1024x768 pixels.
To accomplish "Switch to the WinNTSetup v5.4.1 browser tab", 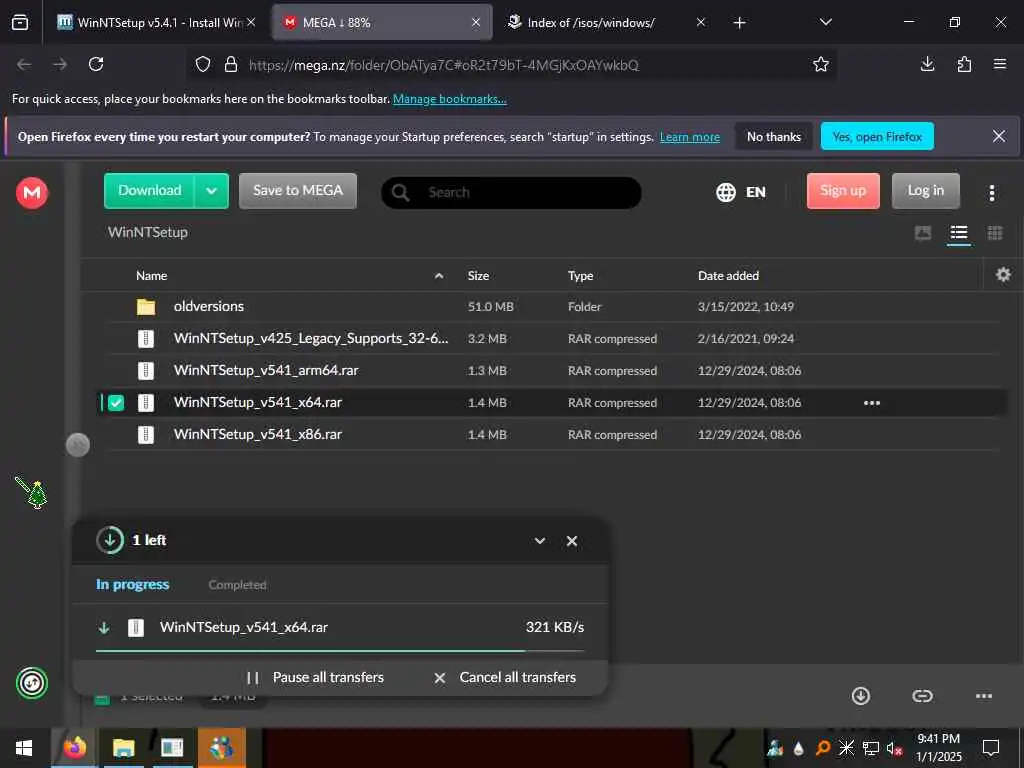I will click(157, 22).
